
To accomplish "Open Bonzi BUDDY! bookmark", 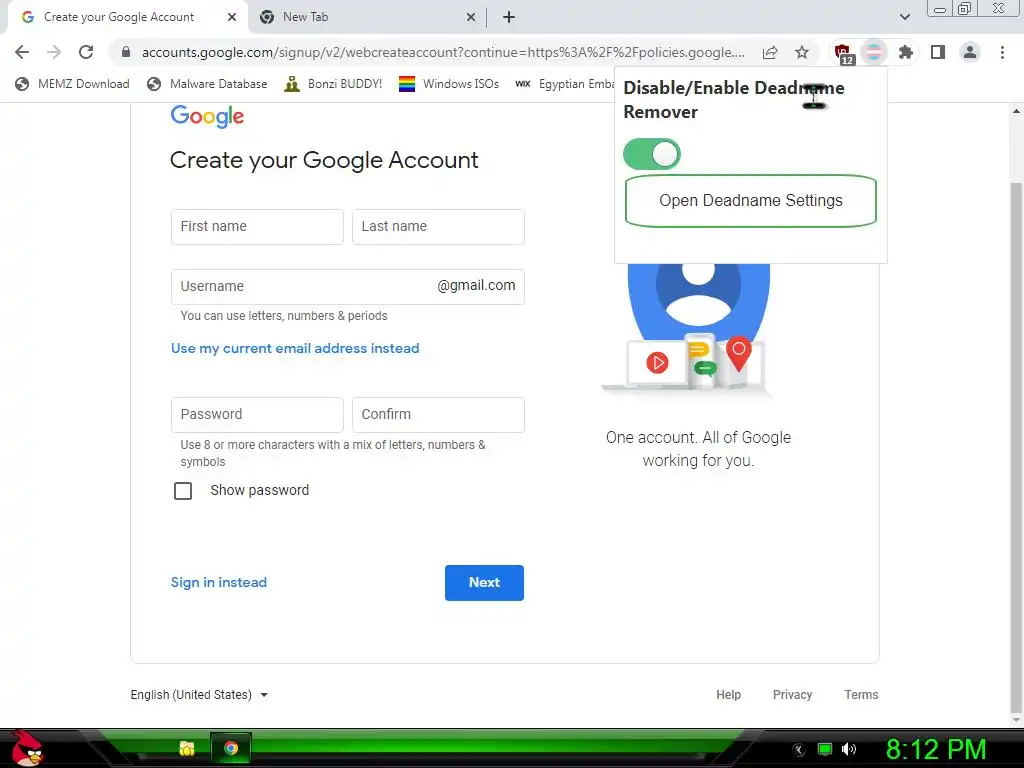I will point(333,84).
